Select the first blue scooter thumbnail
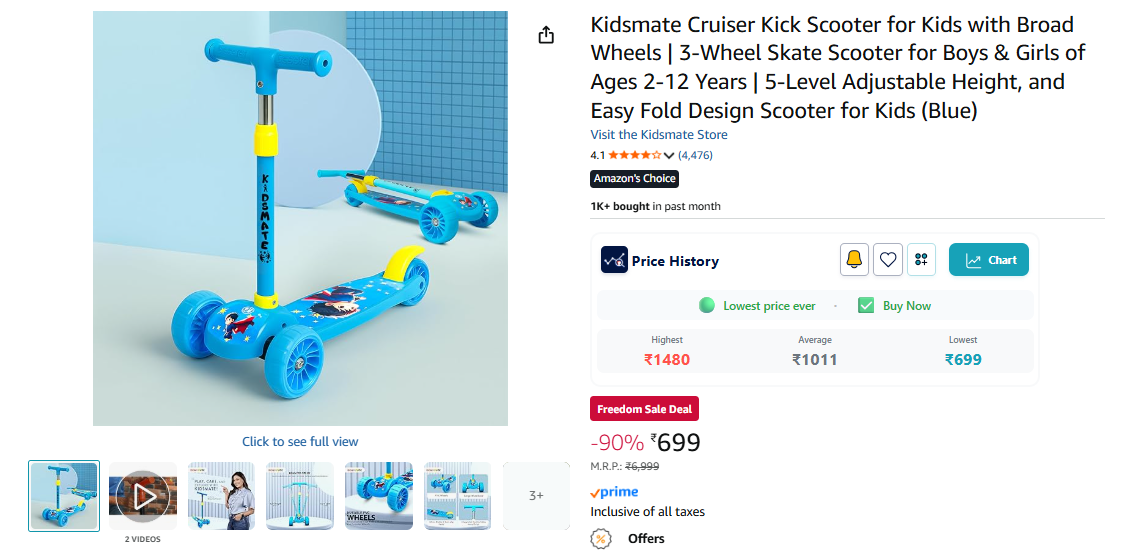This screenshot has width=1124, height=550. tap(64, 495)
